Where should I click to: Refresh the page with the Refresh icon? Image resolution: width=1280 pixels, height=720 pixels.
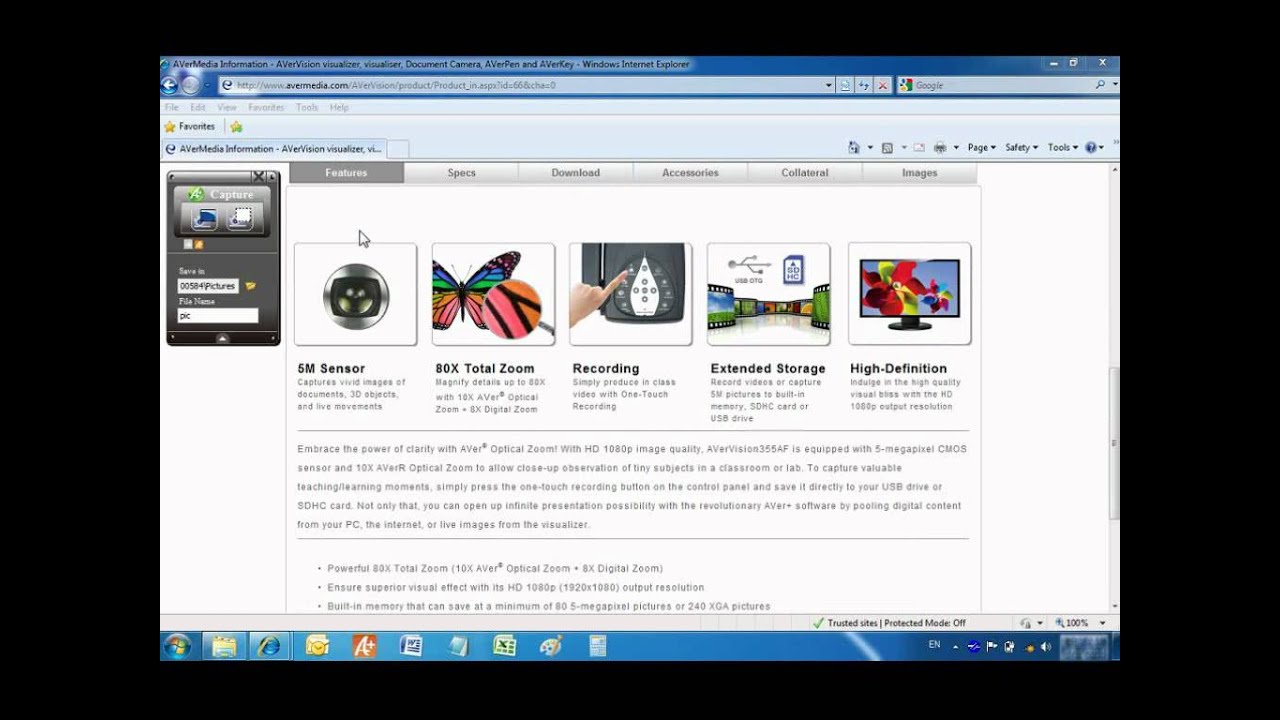864,85
